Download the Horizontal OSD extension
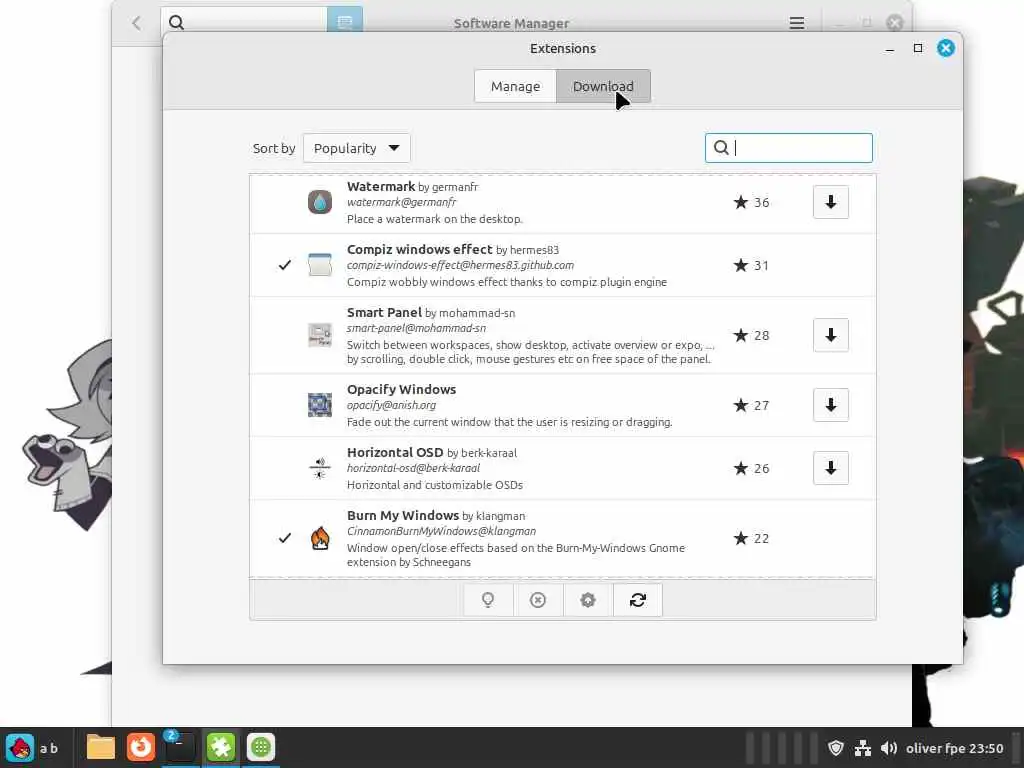The height and width of the screenshot is (768, 1024). [830, 468]
